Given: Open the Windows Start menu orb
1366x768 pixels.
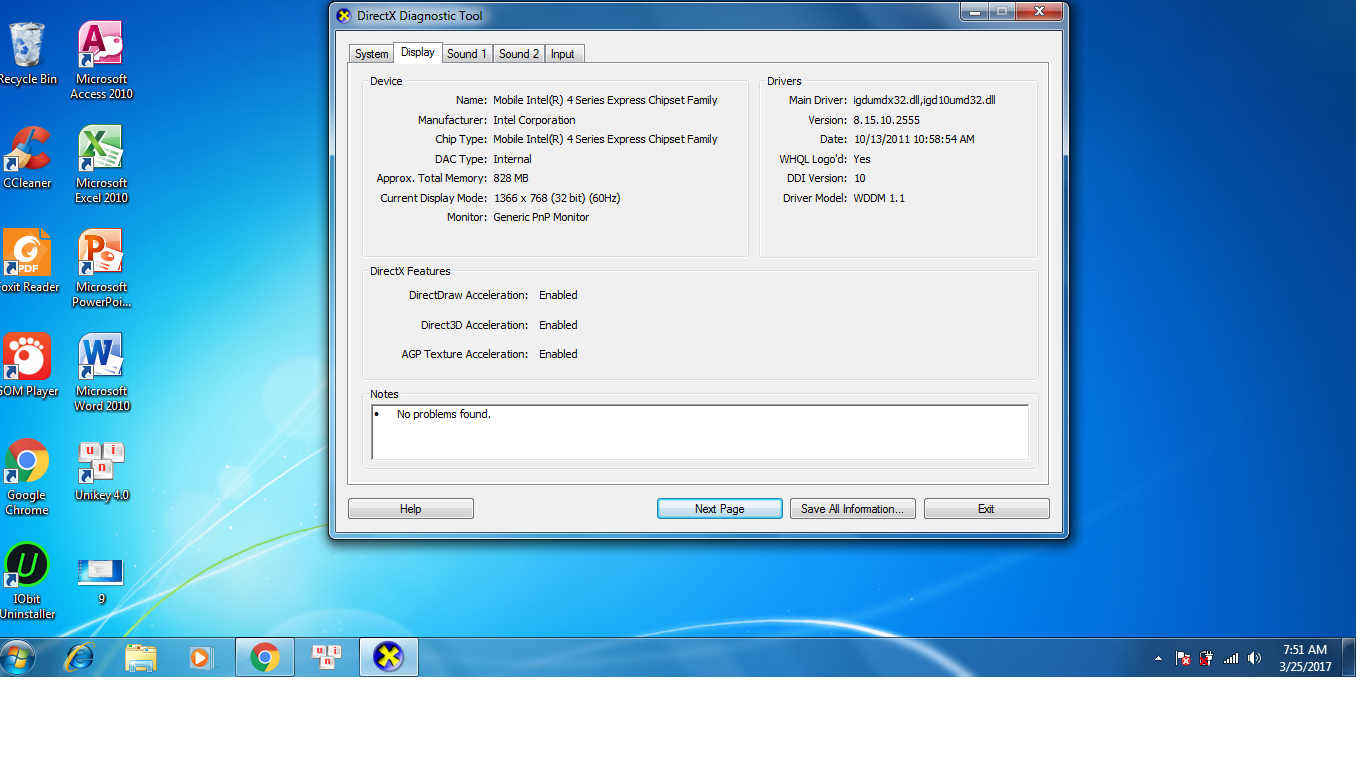Looking at the screenshot, I should click(18, 657).
